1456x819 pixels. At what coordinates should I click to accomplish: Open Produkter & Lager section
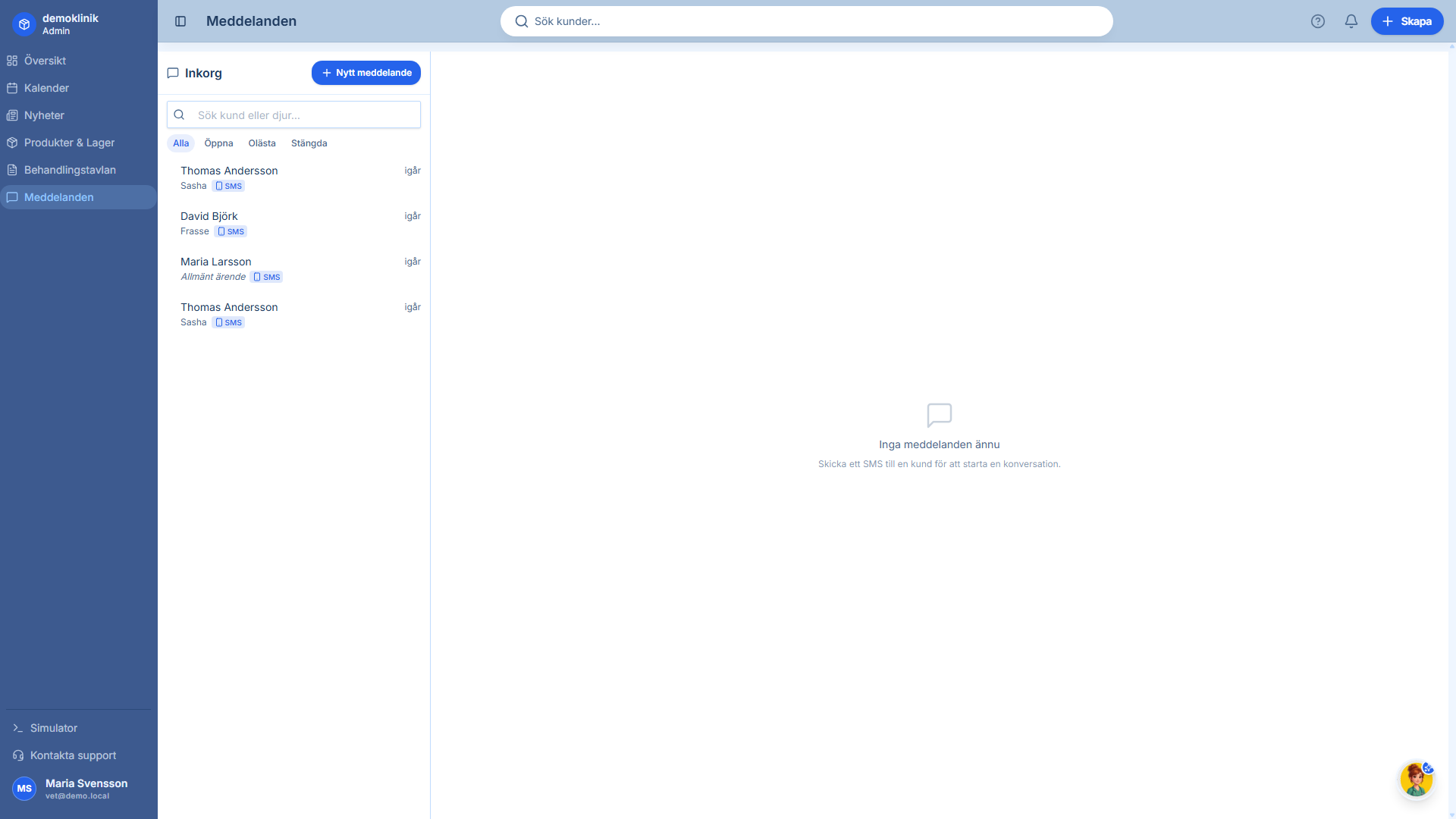pyautogui.click(x=69, y=143)
